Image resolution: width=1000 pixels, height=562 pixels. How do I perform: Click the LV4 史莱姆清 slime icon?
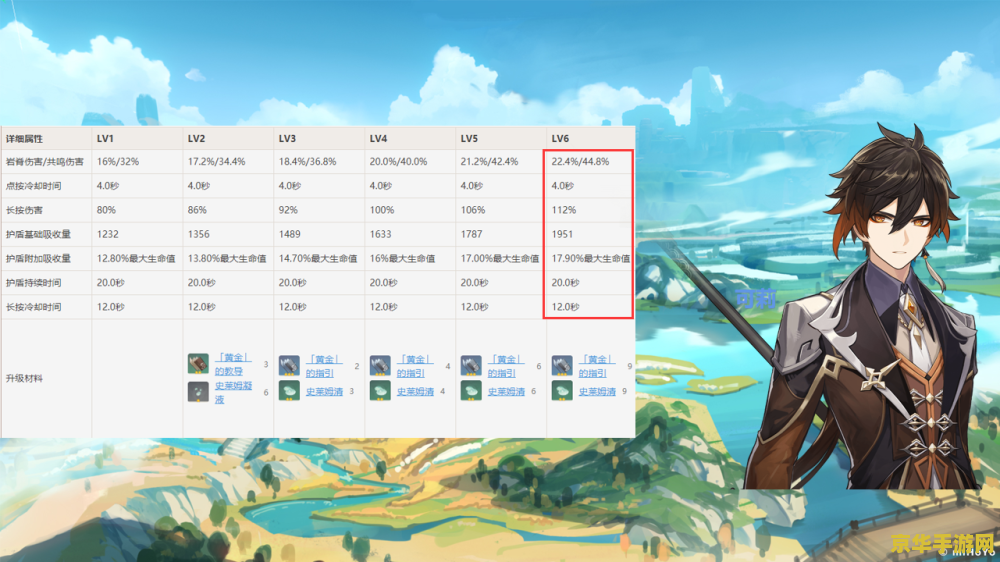click(x=380, y=390)
